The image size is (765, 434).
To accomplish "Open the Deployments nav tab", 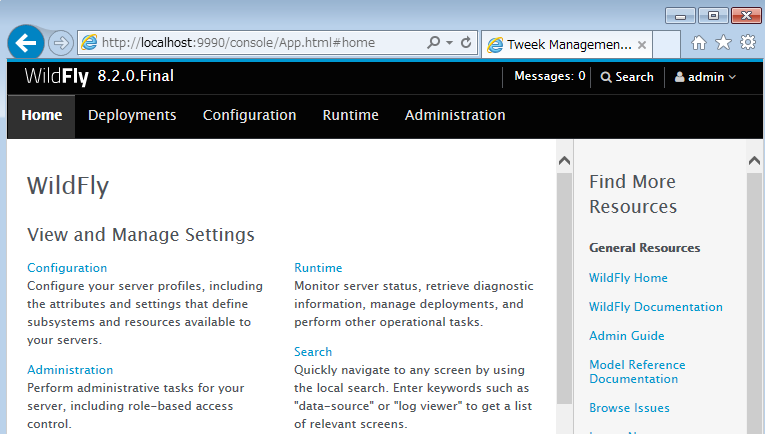I will point(132,116).
